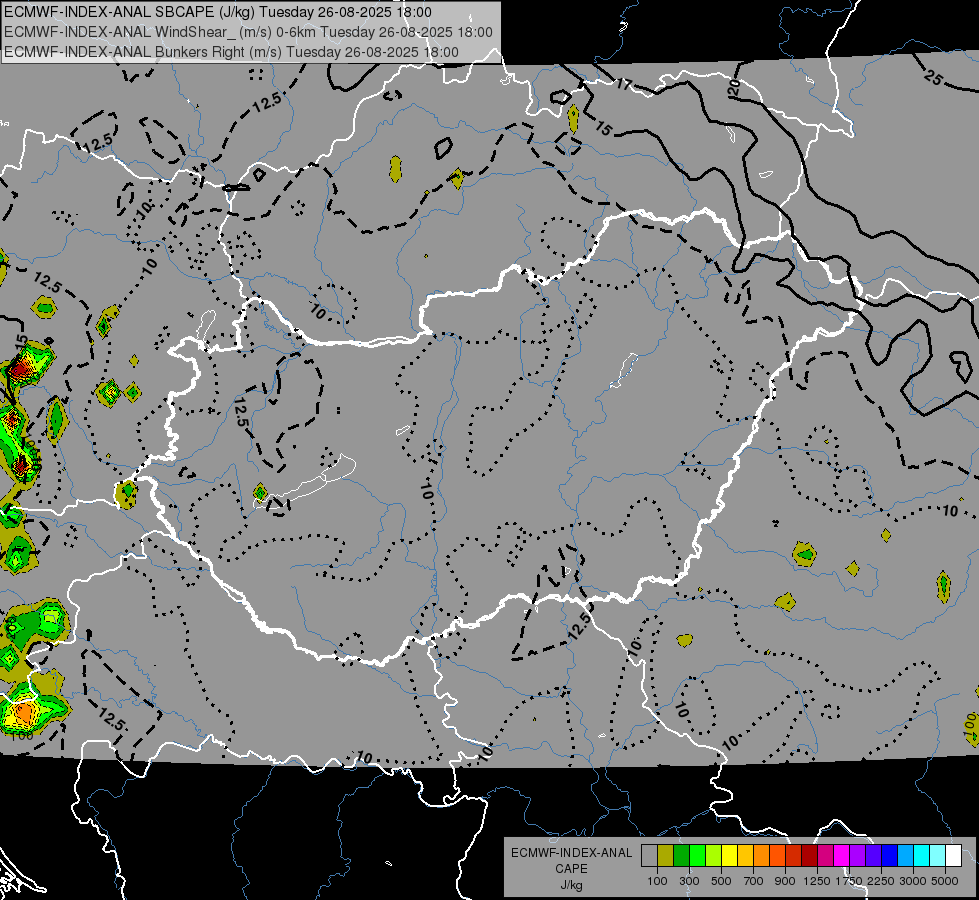
Task: Pick the bright green swatch after the 300 tick
Action: coord(697,856)
